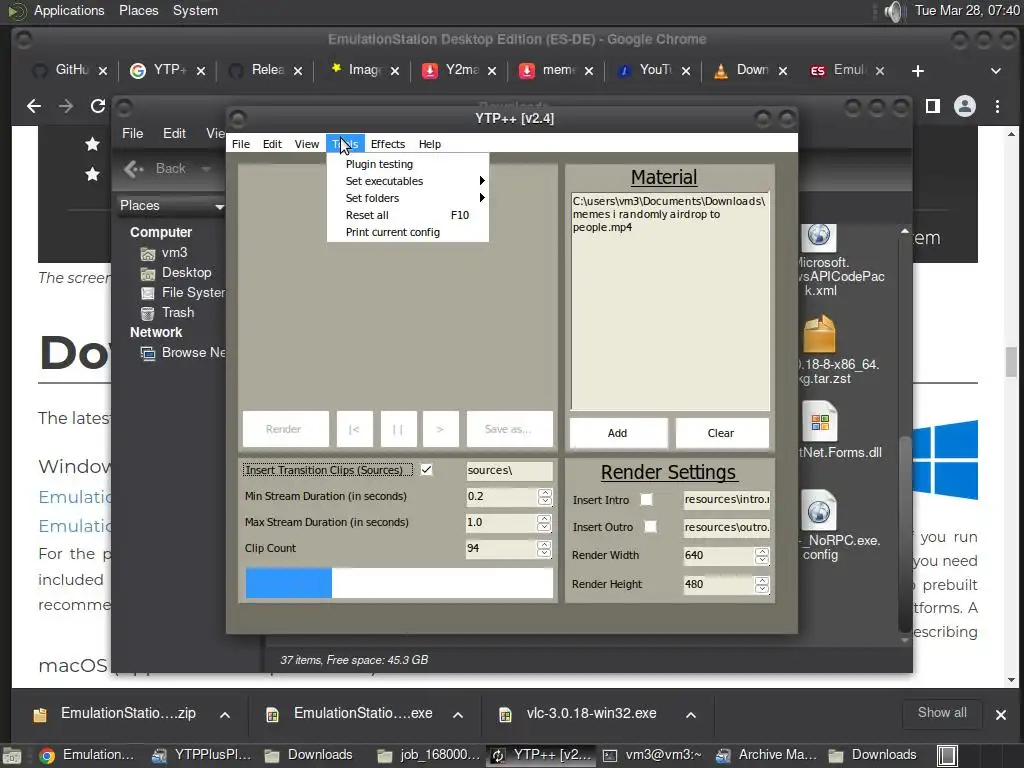Click the Max Stream Duration spinner arrows
The image size is (1024, 768).
coord(545,522)
